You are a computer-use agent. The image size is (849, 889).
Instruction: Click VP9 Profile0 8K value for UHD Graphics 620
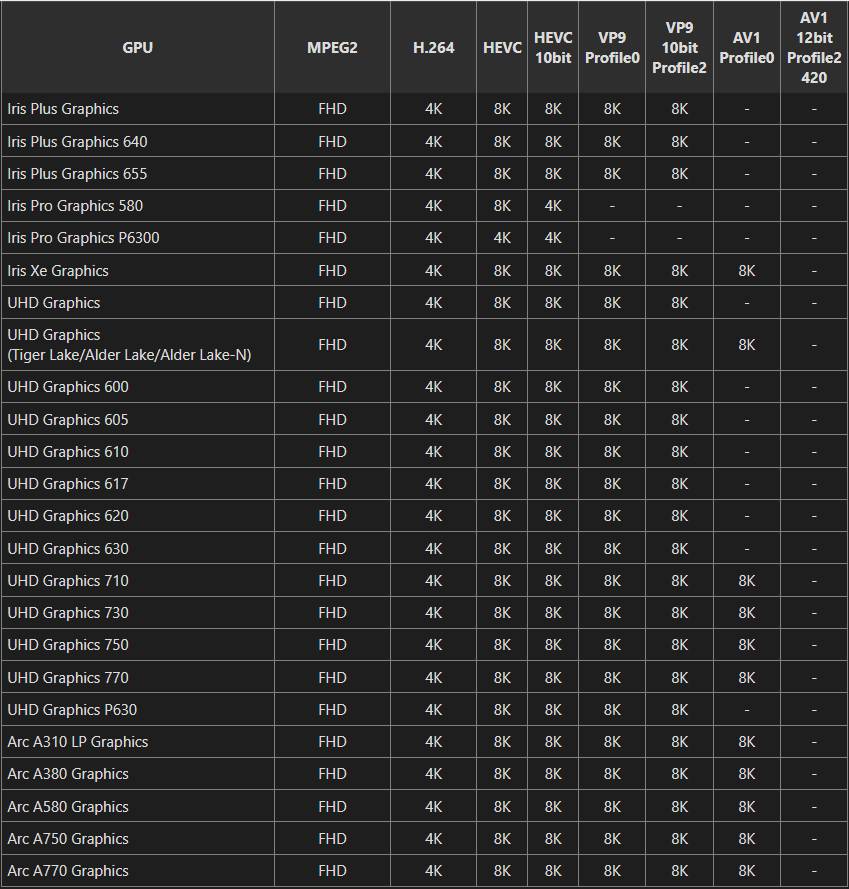click(612, 516)
